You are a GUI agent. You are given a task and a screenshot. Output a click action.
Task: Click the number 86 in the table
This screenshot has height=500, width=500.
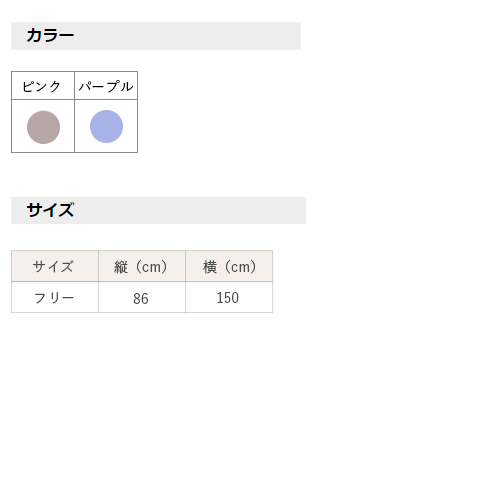point(141,298)
